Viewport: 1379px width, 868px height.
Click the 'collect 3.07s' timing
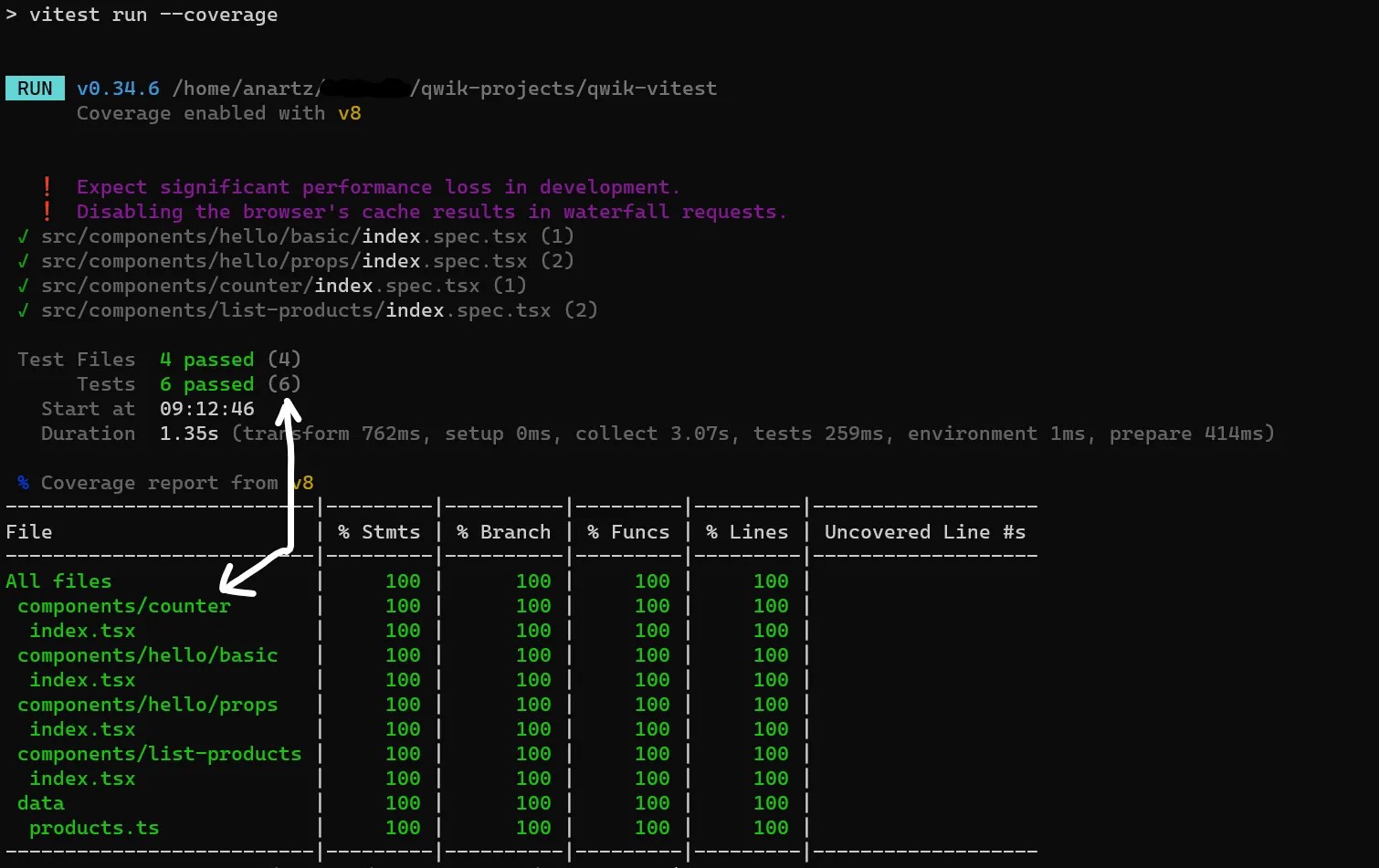tap(653, 434)
